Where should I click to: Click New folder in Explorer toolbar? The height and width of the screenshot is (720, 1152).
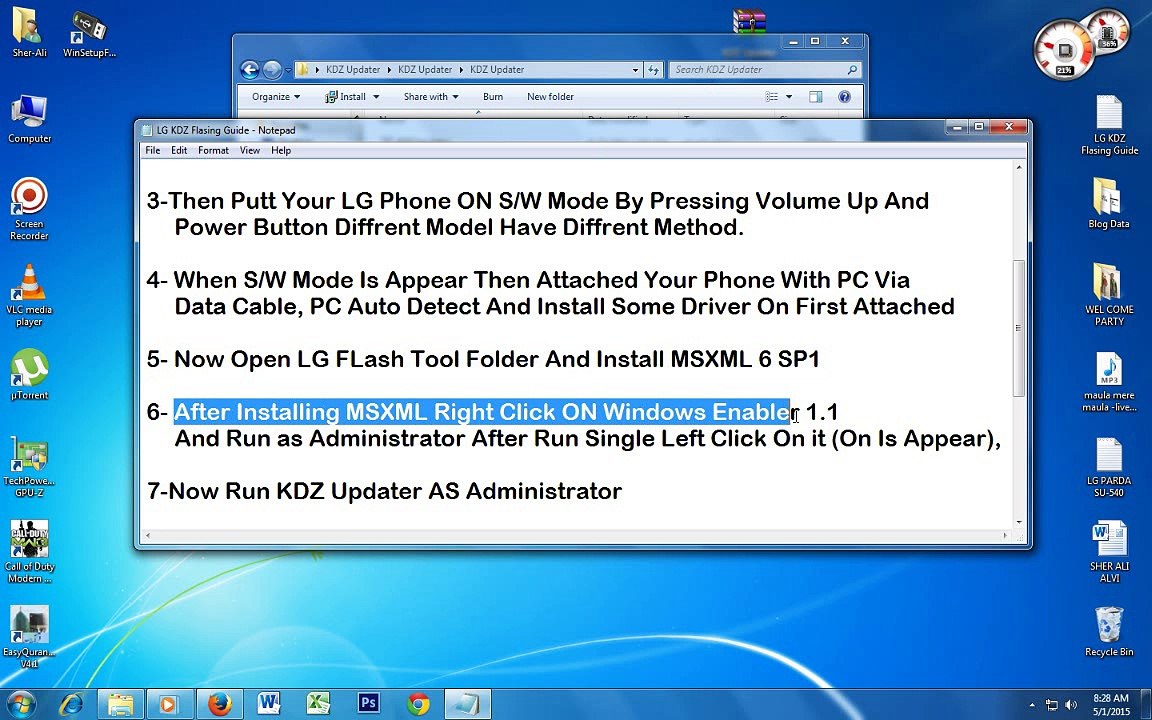pos(550,96)
